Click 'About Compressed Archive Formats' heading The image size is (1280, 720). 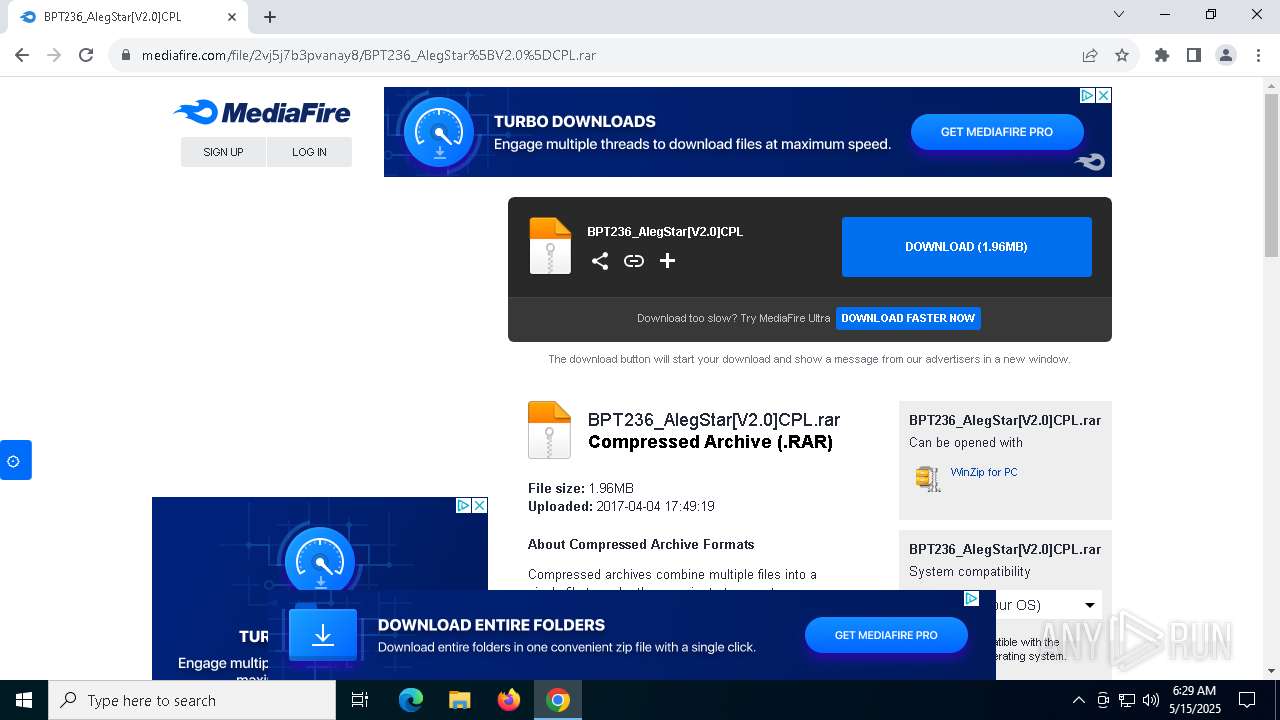pyautogui.click(x=641, y=545)
